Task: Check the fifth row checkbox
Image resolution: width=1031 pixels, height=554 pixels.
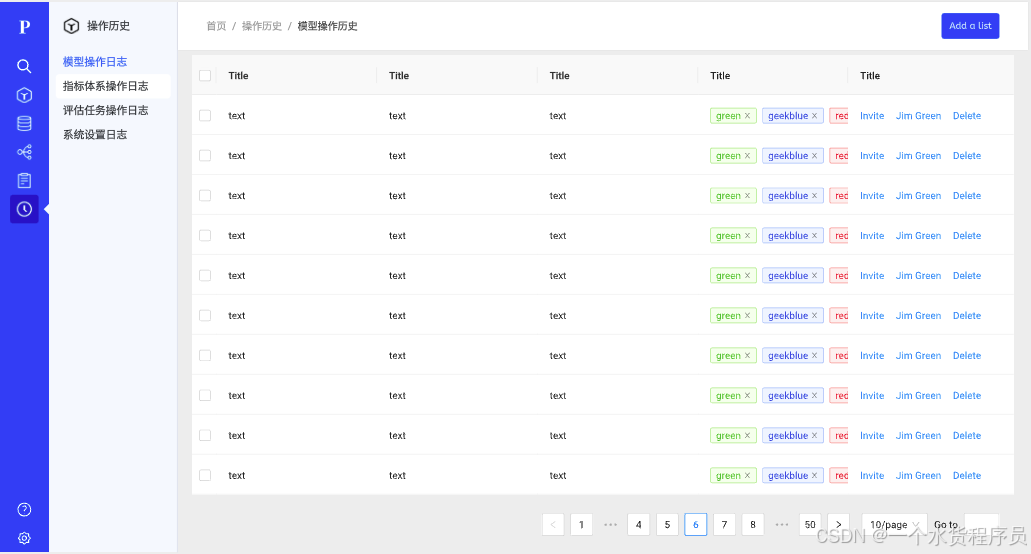Action: 205,276
